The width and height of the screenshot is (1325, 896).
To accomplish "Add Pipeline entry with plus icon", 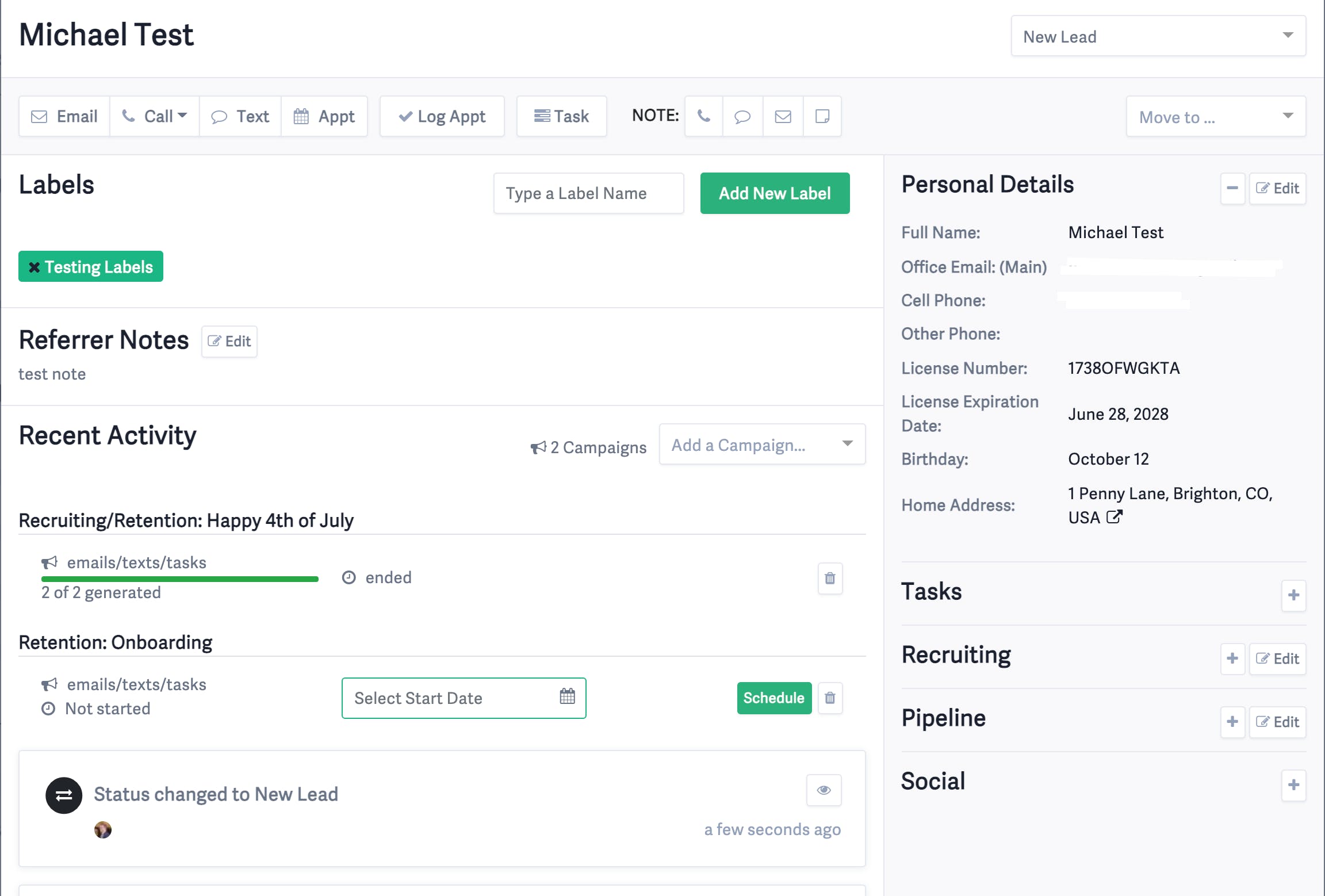I will (1232, 722).
